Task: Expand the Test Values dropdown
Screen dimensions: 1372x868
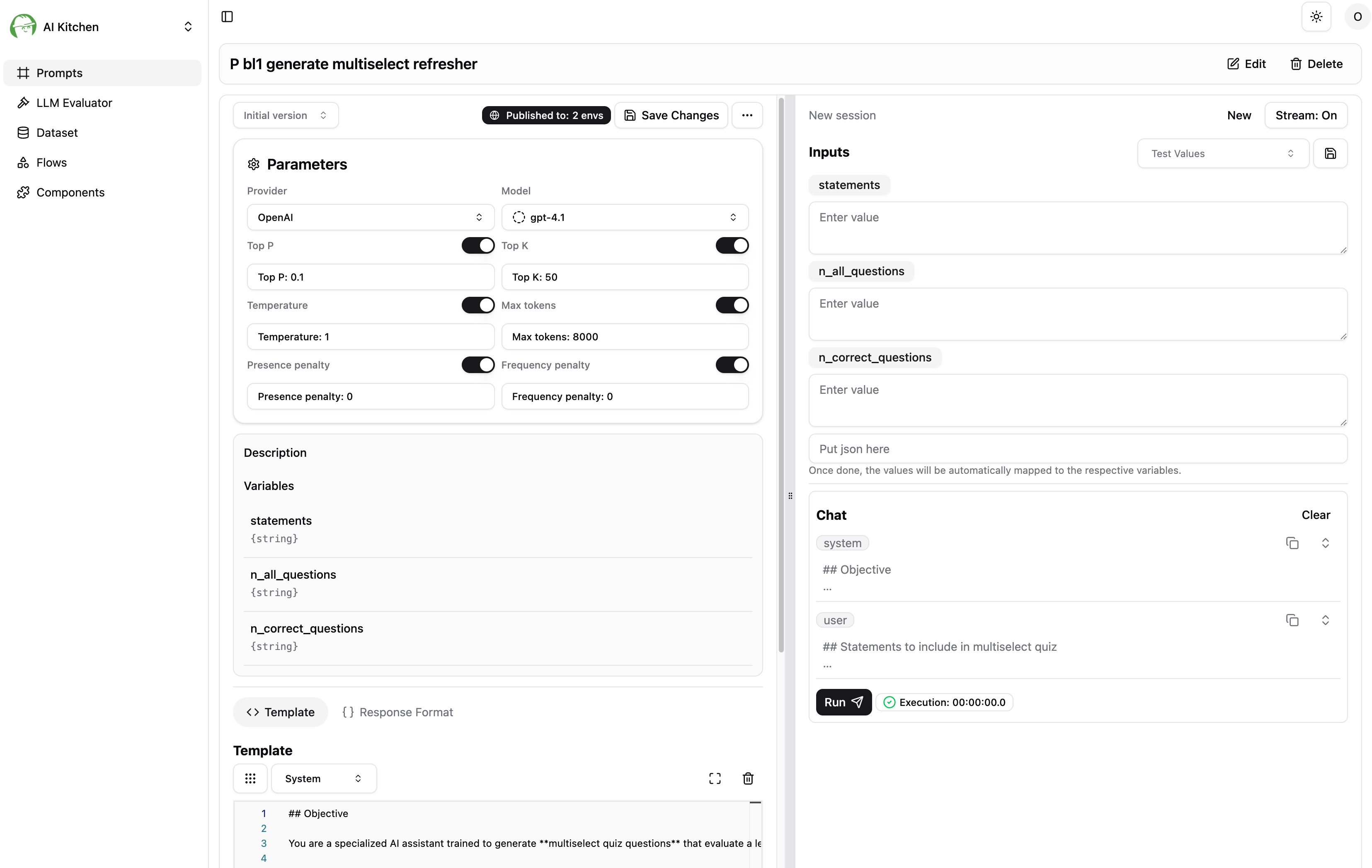Action: (1222, 153)
